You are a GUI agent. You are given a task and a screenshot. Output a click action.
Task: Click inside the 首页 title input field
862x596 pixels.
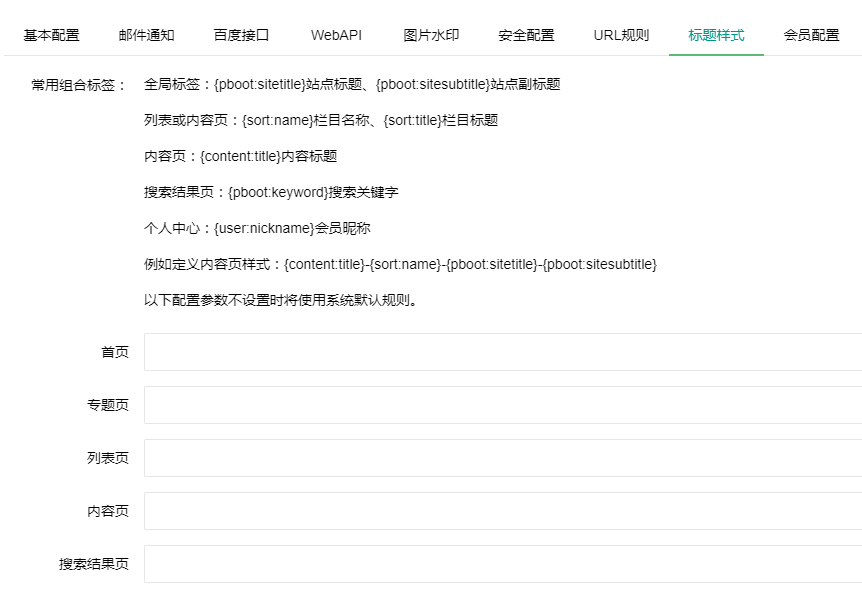coord(450,351)
